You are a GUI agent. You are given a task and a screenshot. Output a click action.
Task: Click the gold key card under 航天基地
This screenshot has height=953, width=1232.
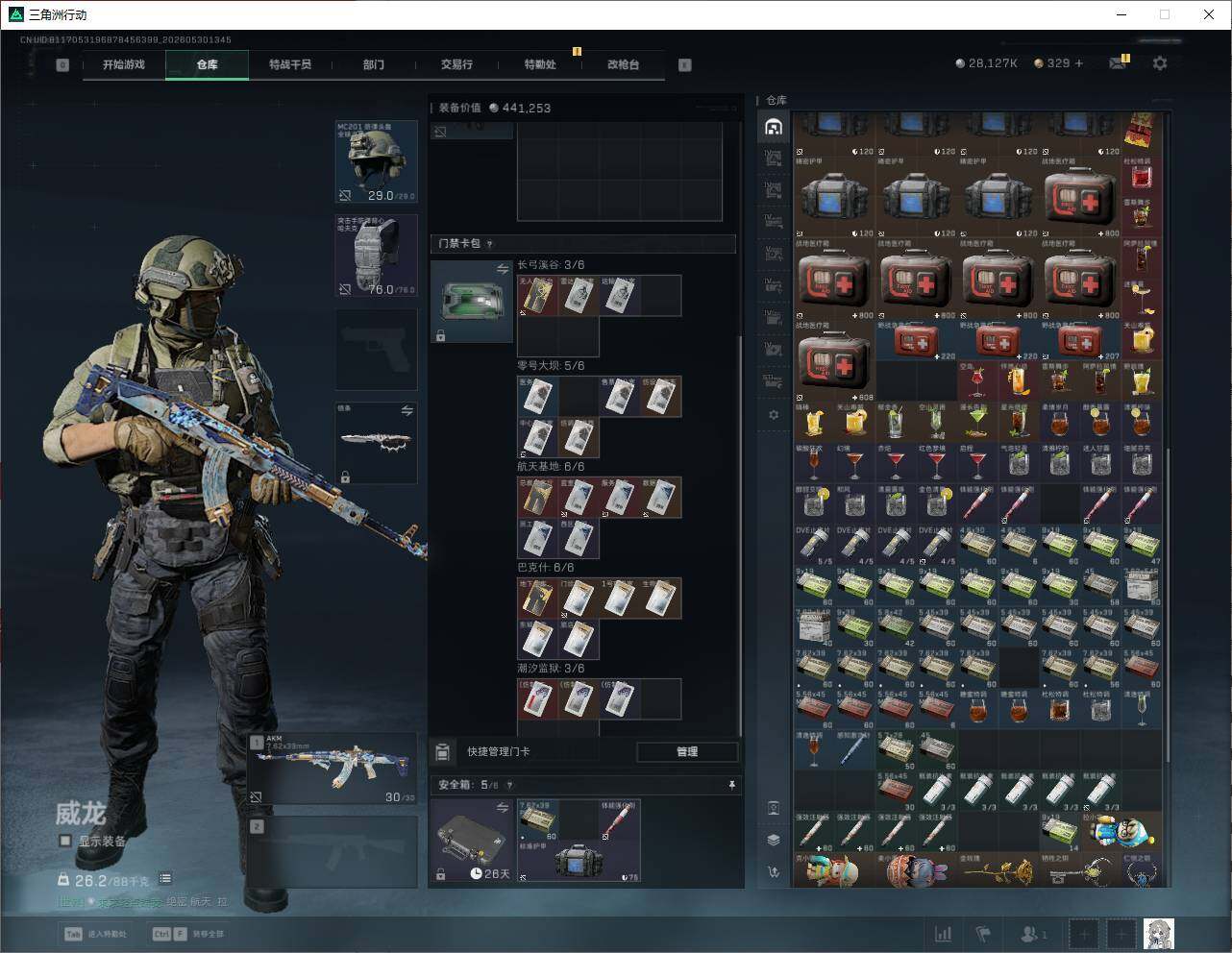pos(537,498)
